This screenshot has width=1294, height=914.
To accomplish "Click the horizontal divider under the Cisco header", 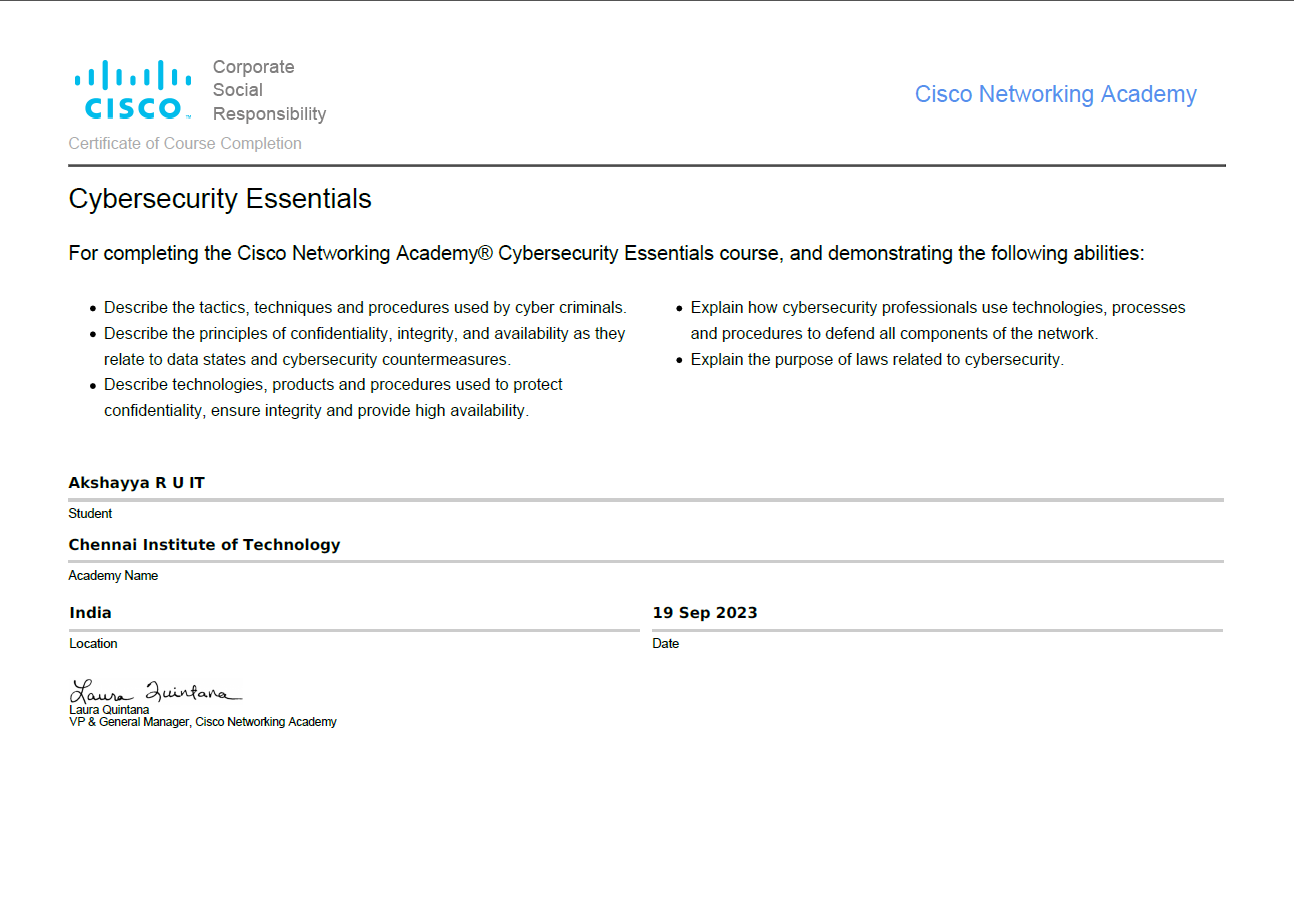I will tap(647, 166).
